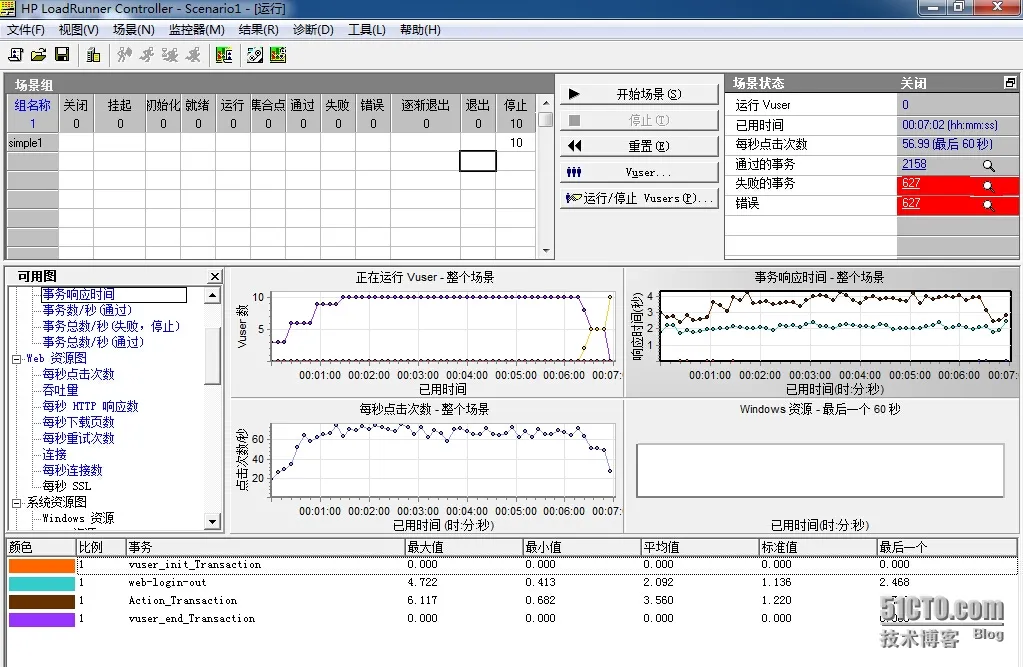The image size is (1023, 667).
Task: Select 每秒重试次数 tree item
Action: coord(78,438)
